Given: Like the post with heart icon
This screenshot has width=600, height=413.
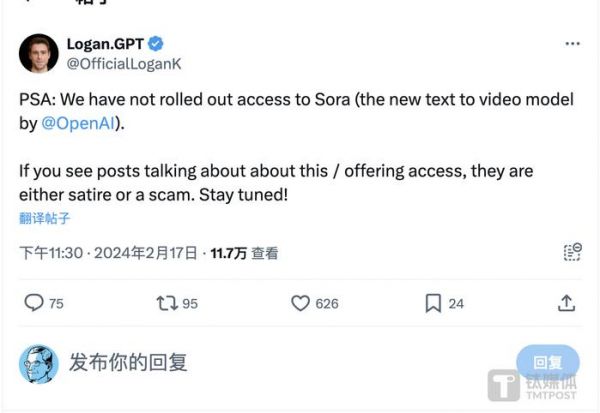Looking at the screenshot, I should tap(300, 303).
